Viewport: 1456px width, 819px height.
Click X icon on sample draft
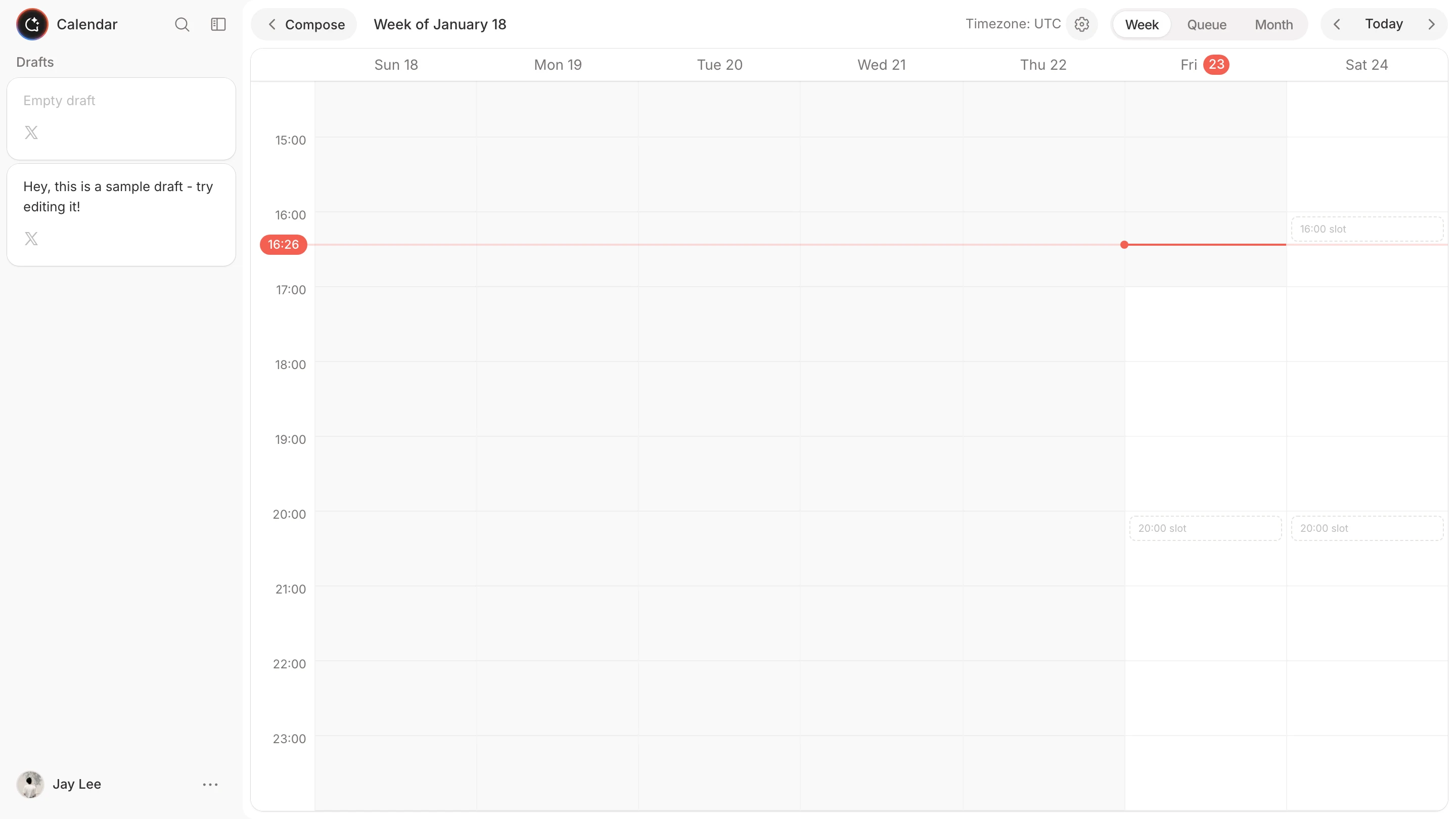click(31, 239)
